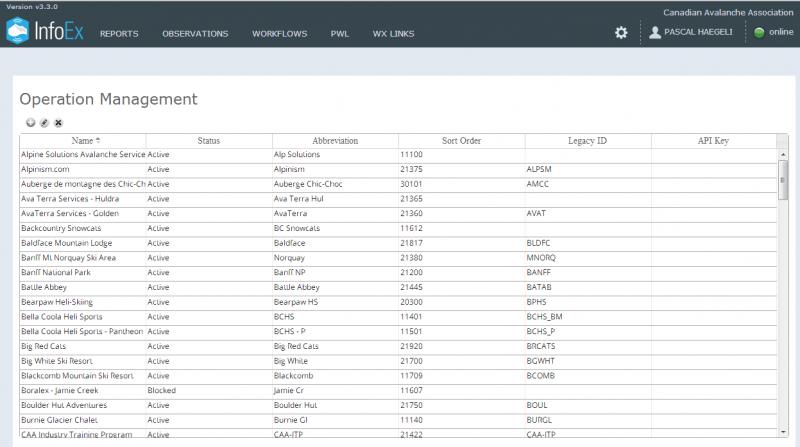Click sort order value 20300
The height and width of the screenshot is (447, 800).
[x=411, y=303]
